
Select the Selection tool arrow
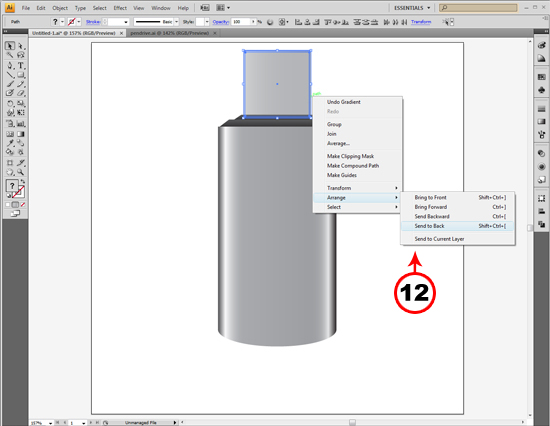10,46
